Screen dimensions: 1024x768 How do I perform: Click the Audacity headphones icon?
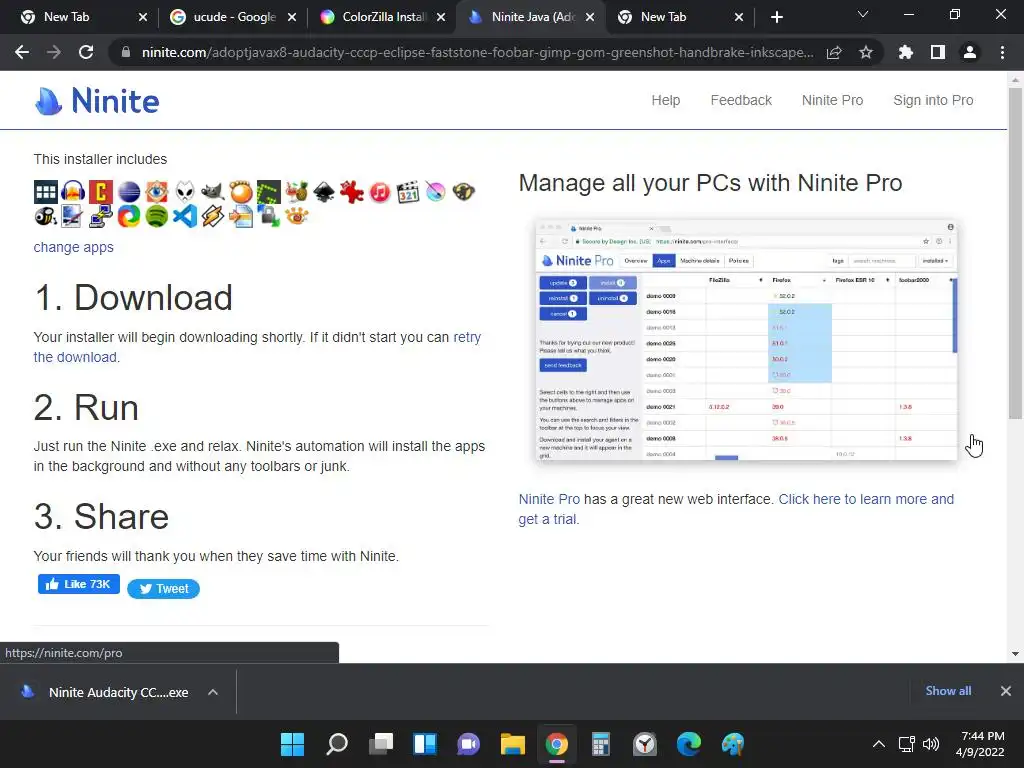[73, 192]
